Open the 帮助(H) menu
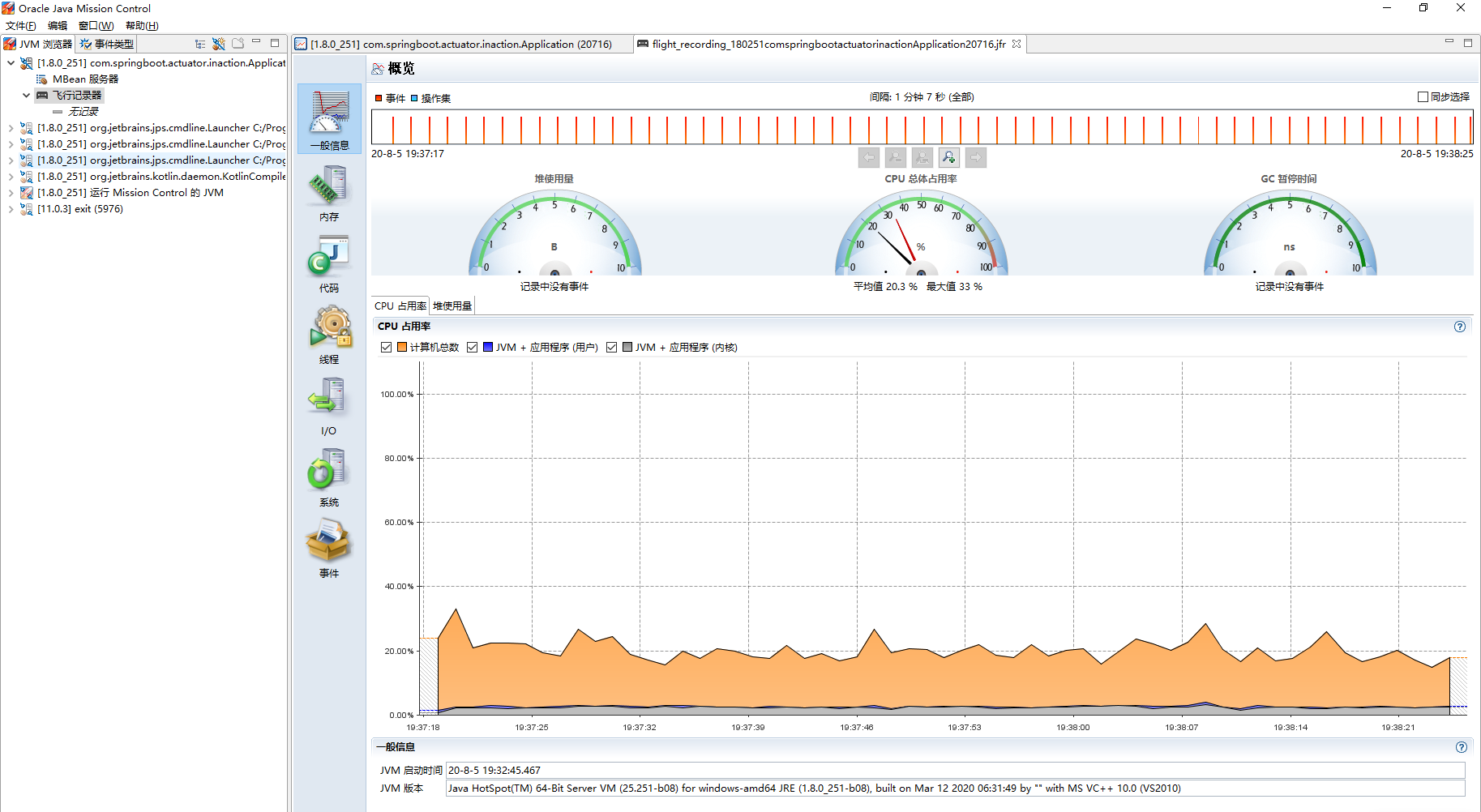The height and width of the screenshot is (812, 1481). pyautogui.click(x=142, y=25)
